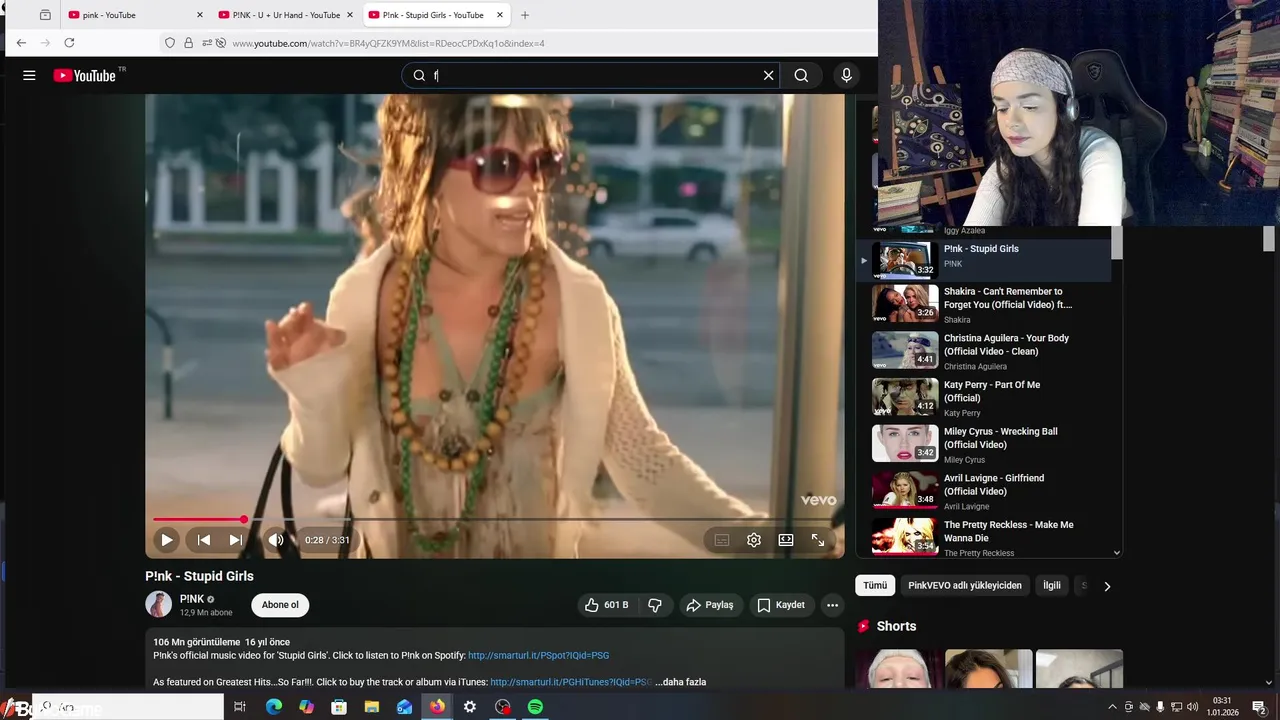Screen dimensions: 1280x720
Task: Open Task View in the taskbar
Action: 240,707
